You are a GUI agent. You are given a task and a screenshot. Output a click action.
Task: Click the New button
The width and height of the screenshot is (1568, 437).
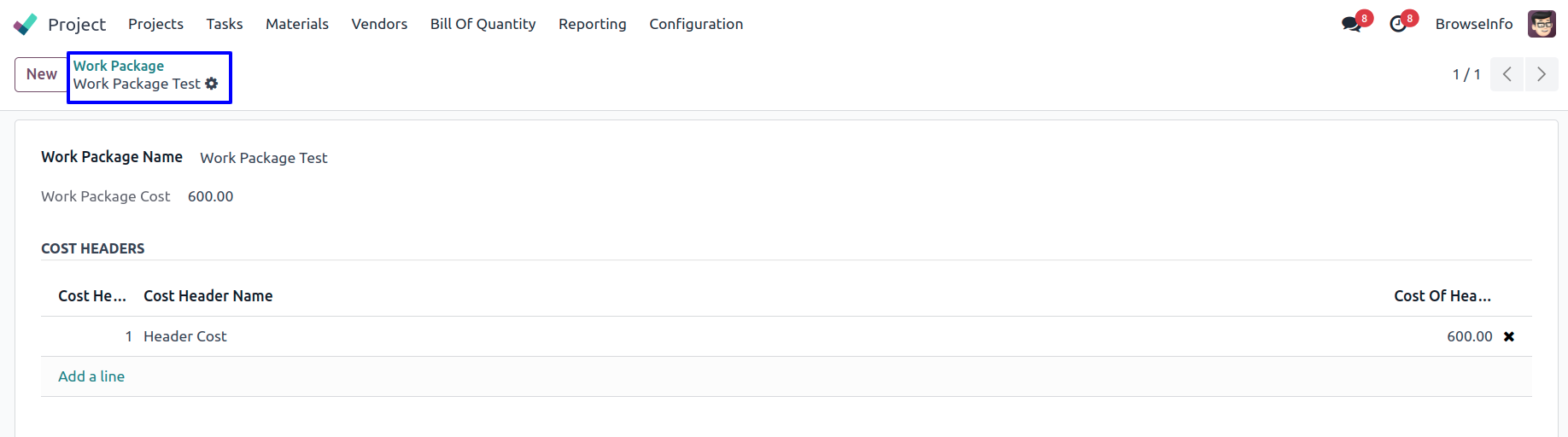[41, 74]
